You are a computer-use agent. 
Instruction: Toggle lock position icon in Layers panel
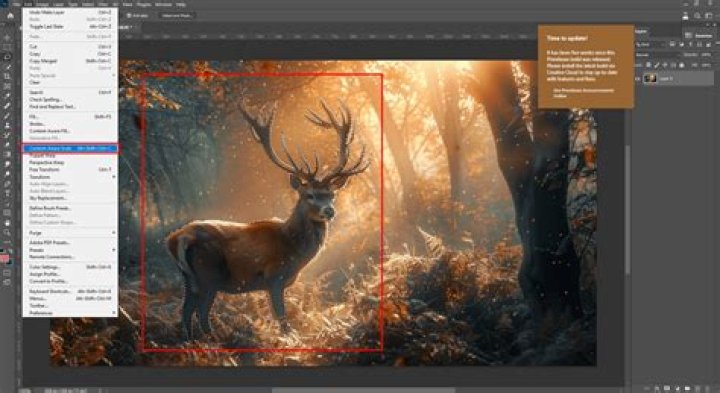coord(665,65)
